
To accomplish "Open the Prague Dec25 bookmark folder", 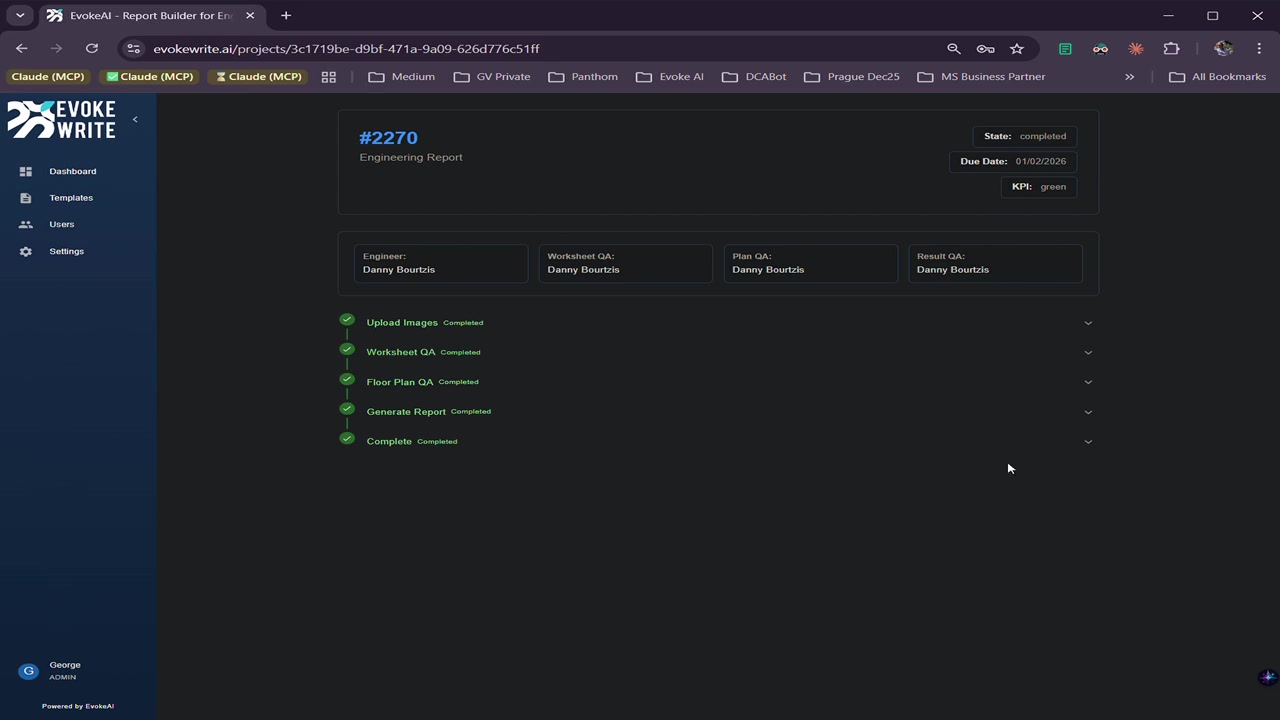I will [x=852, y=76].
